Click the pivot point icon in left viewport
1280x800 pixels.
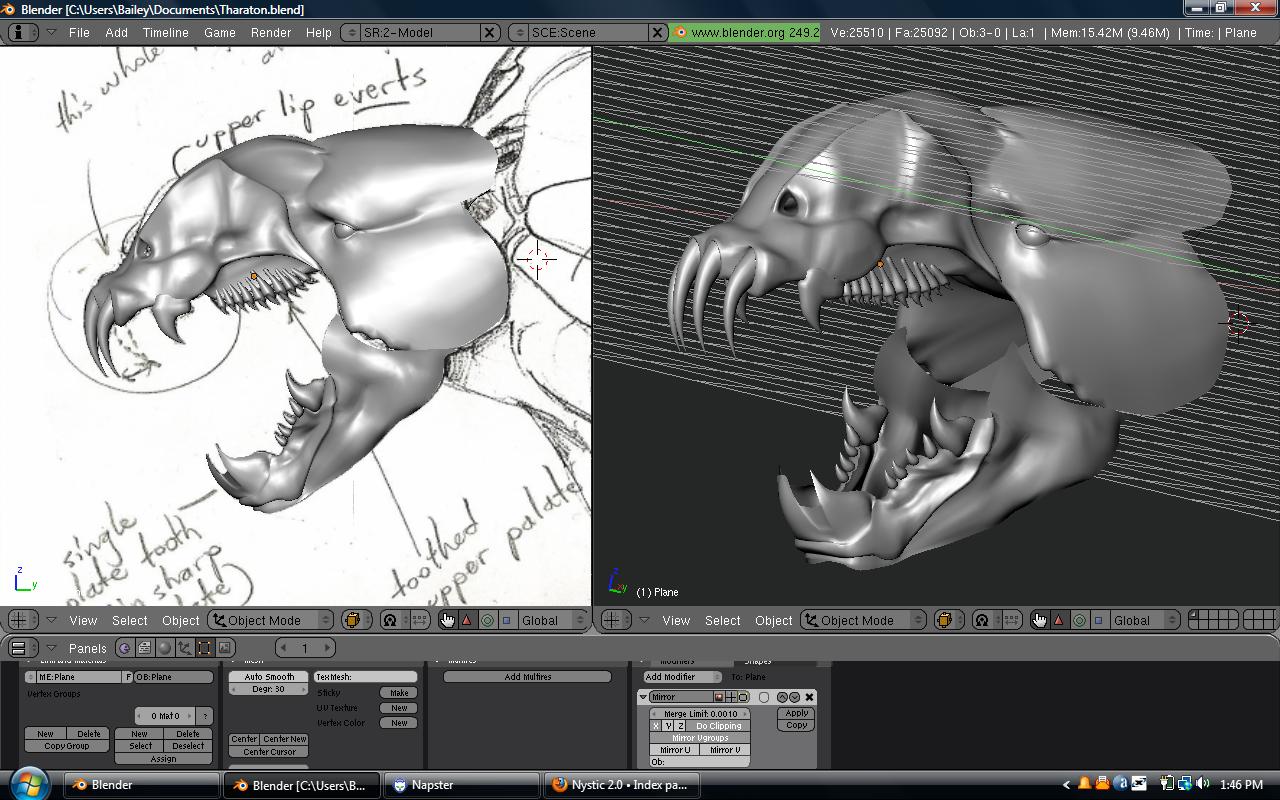click(390, 620)
